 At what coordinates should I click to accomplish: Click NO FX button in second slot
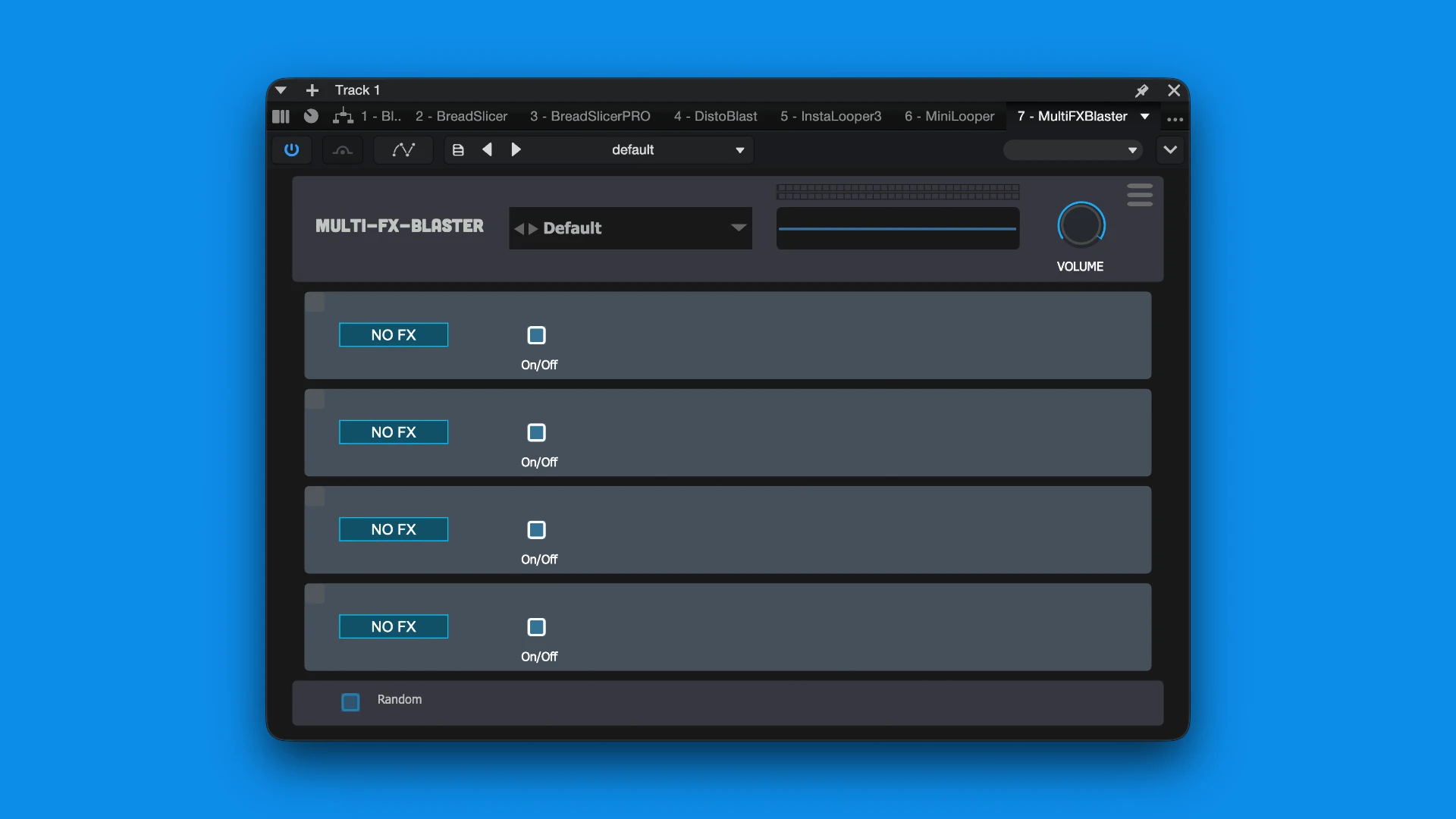[394, 432]
